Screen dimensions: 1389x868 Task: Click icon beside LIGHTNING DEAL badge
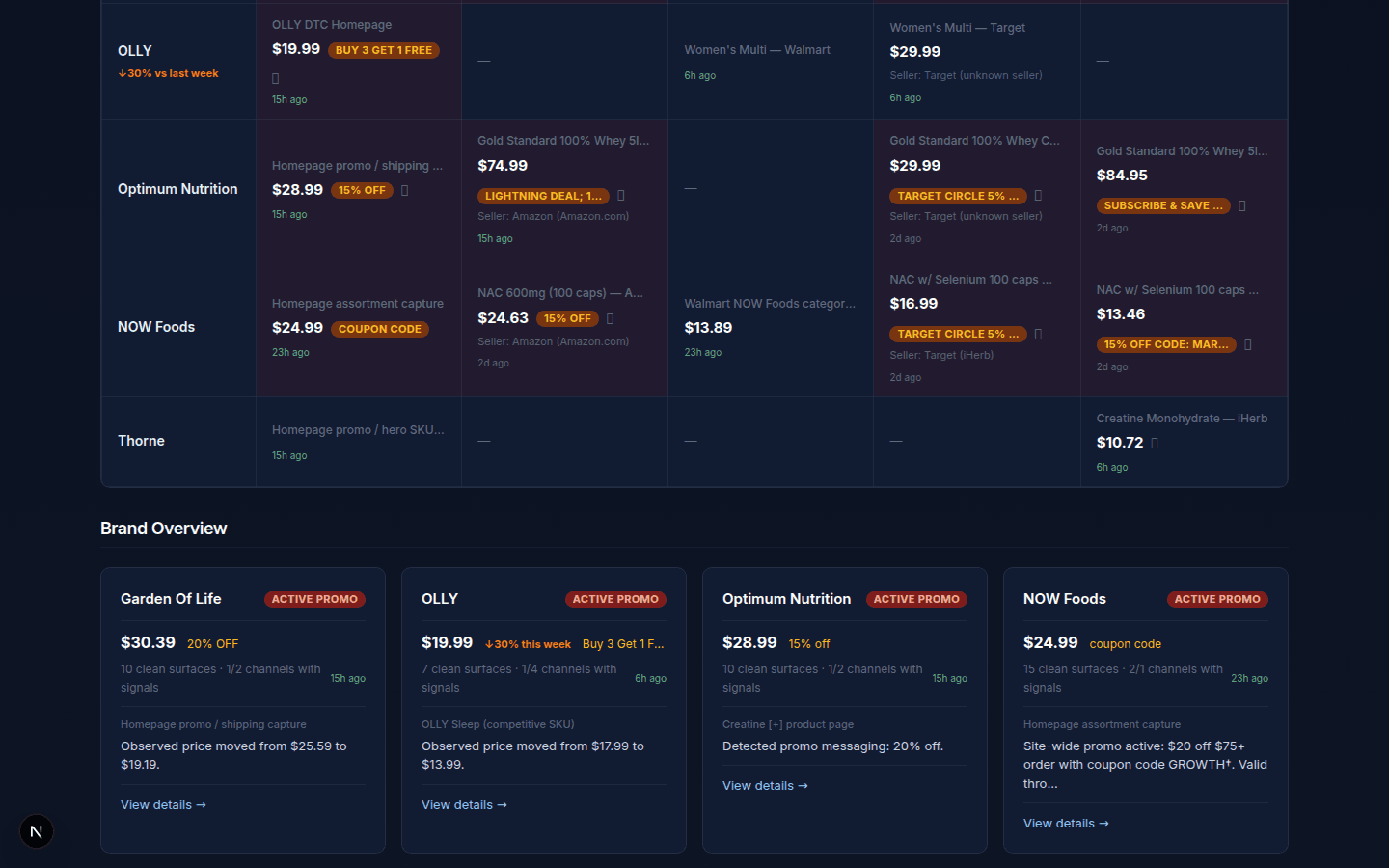pyautogui.click(x=621, y=196)
